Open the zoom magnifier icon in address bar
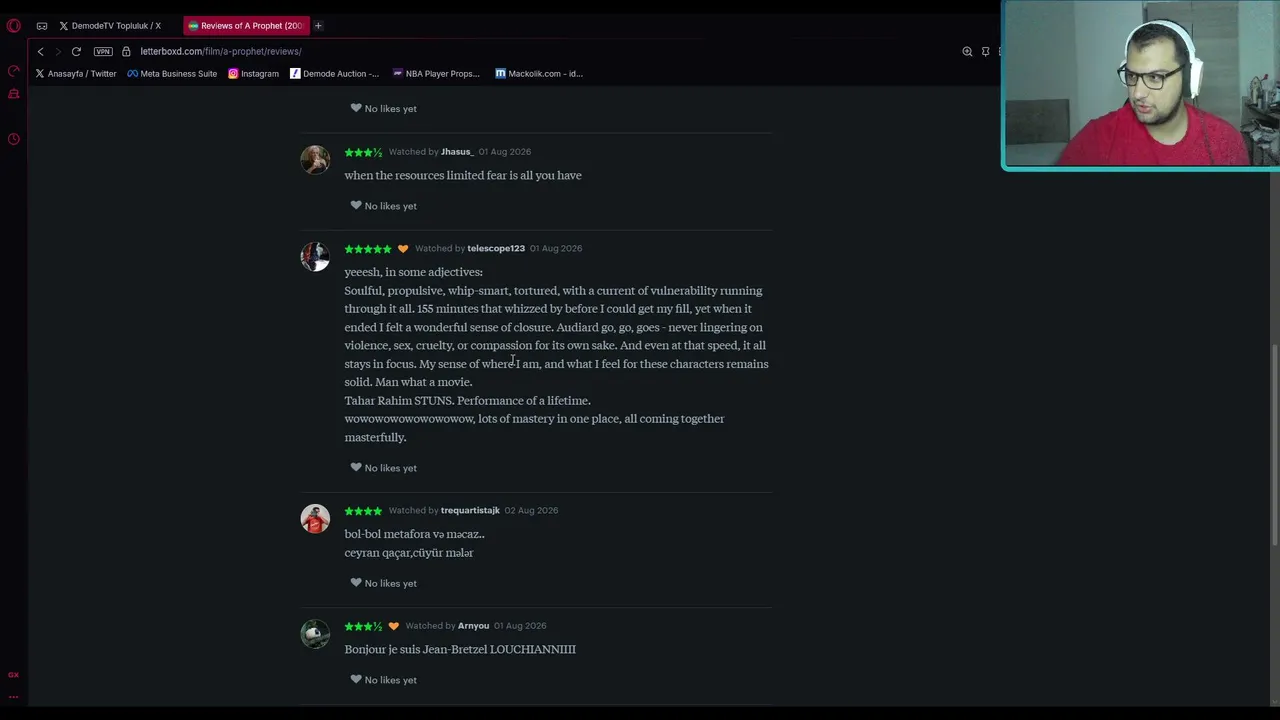This screenshot has width=1280, height=720. coord(967,51)
